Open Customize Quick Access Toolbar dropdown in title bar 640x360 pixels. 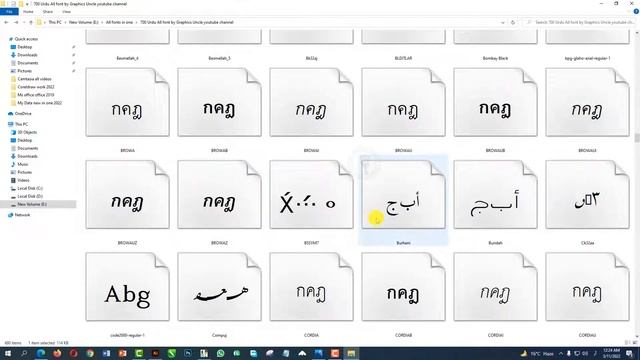tap(27, 4)
